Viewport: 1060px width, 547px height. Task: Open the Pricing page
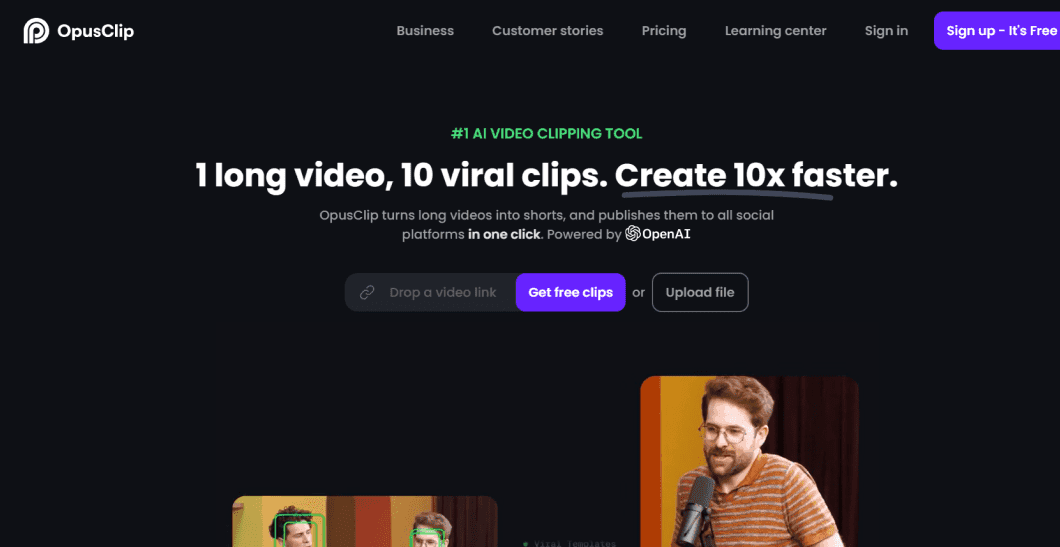(664, 31)
